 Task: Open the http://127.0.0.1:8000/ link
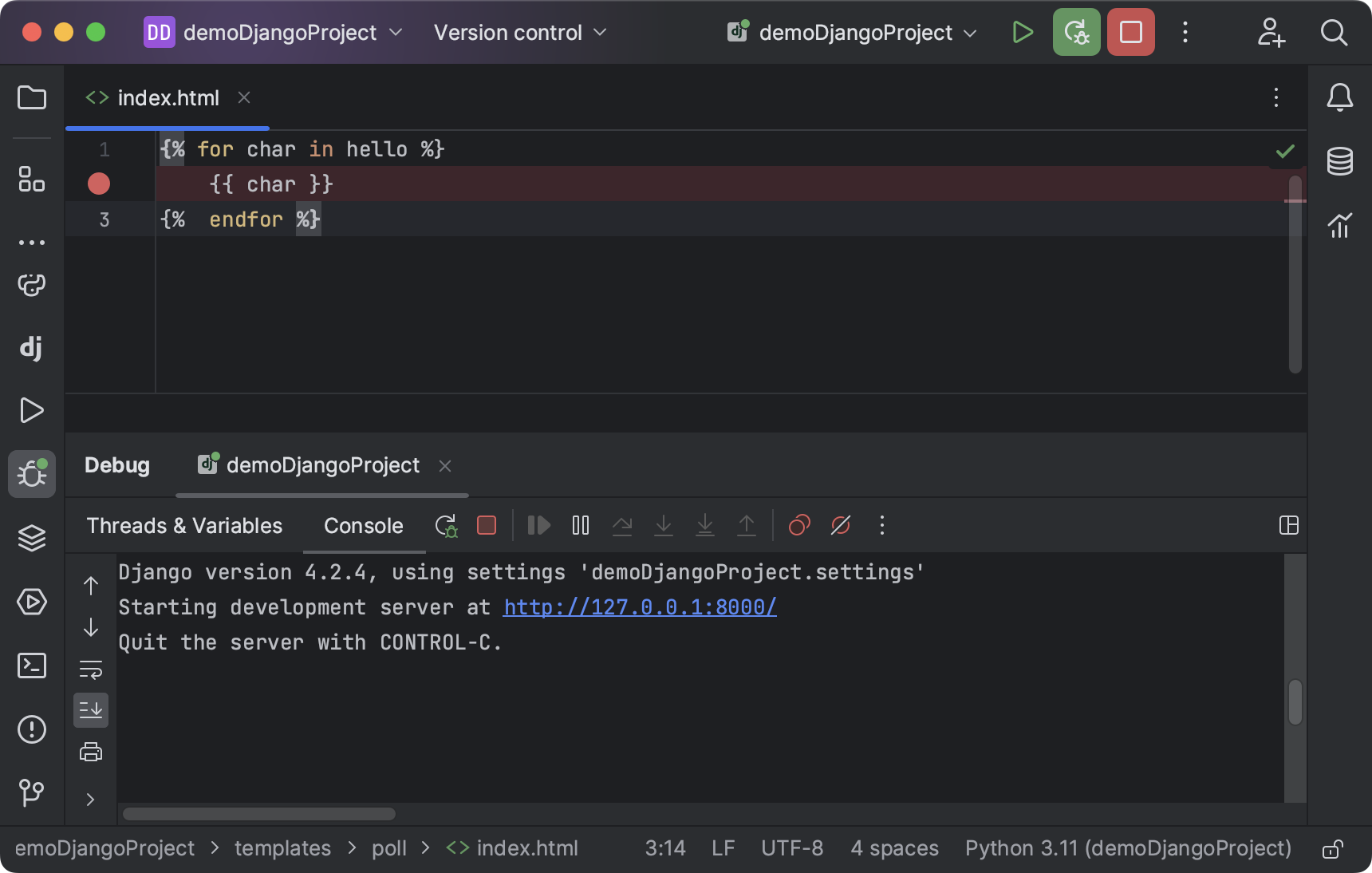(x=638, y=607)
